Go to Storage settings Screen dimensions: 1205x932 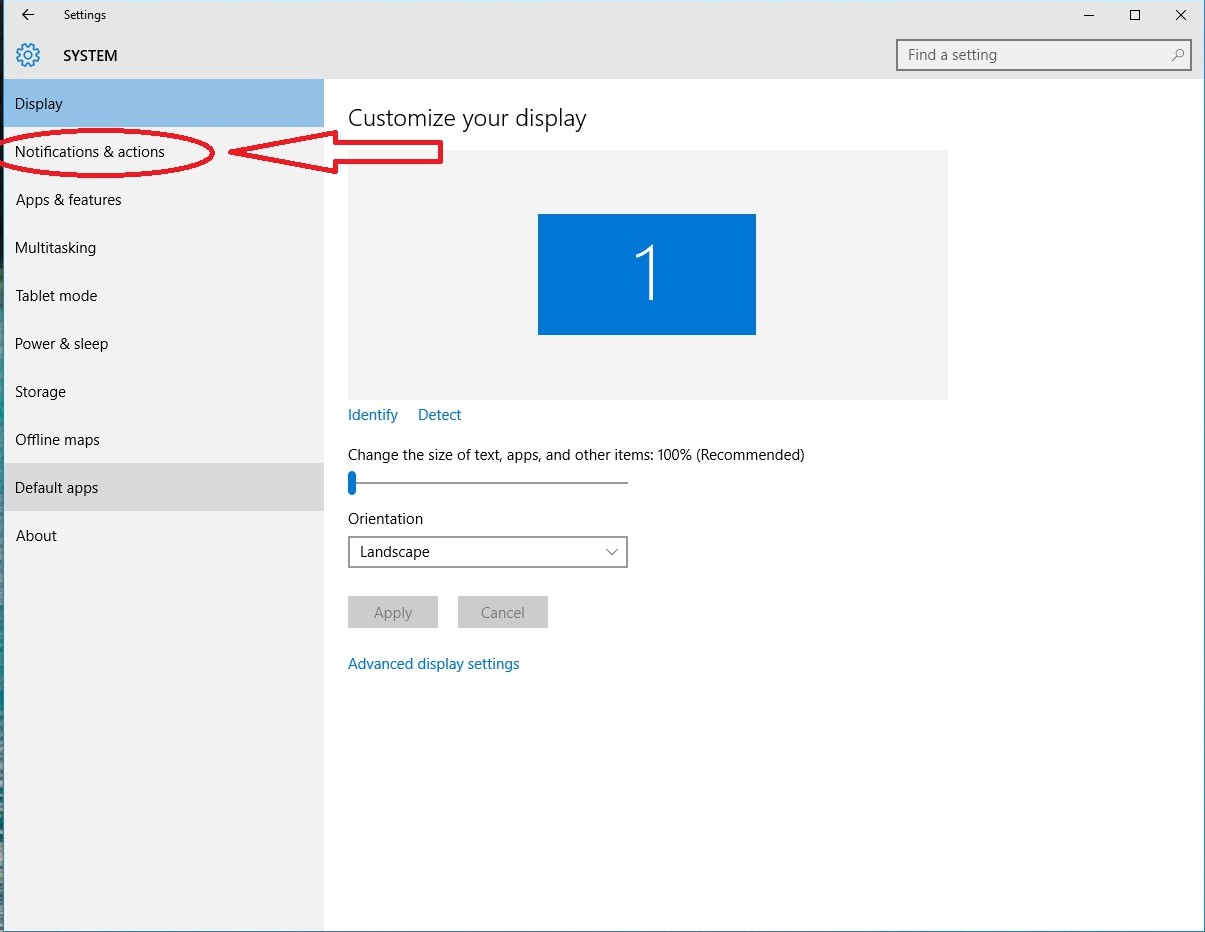click(164, 392)
